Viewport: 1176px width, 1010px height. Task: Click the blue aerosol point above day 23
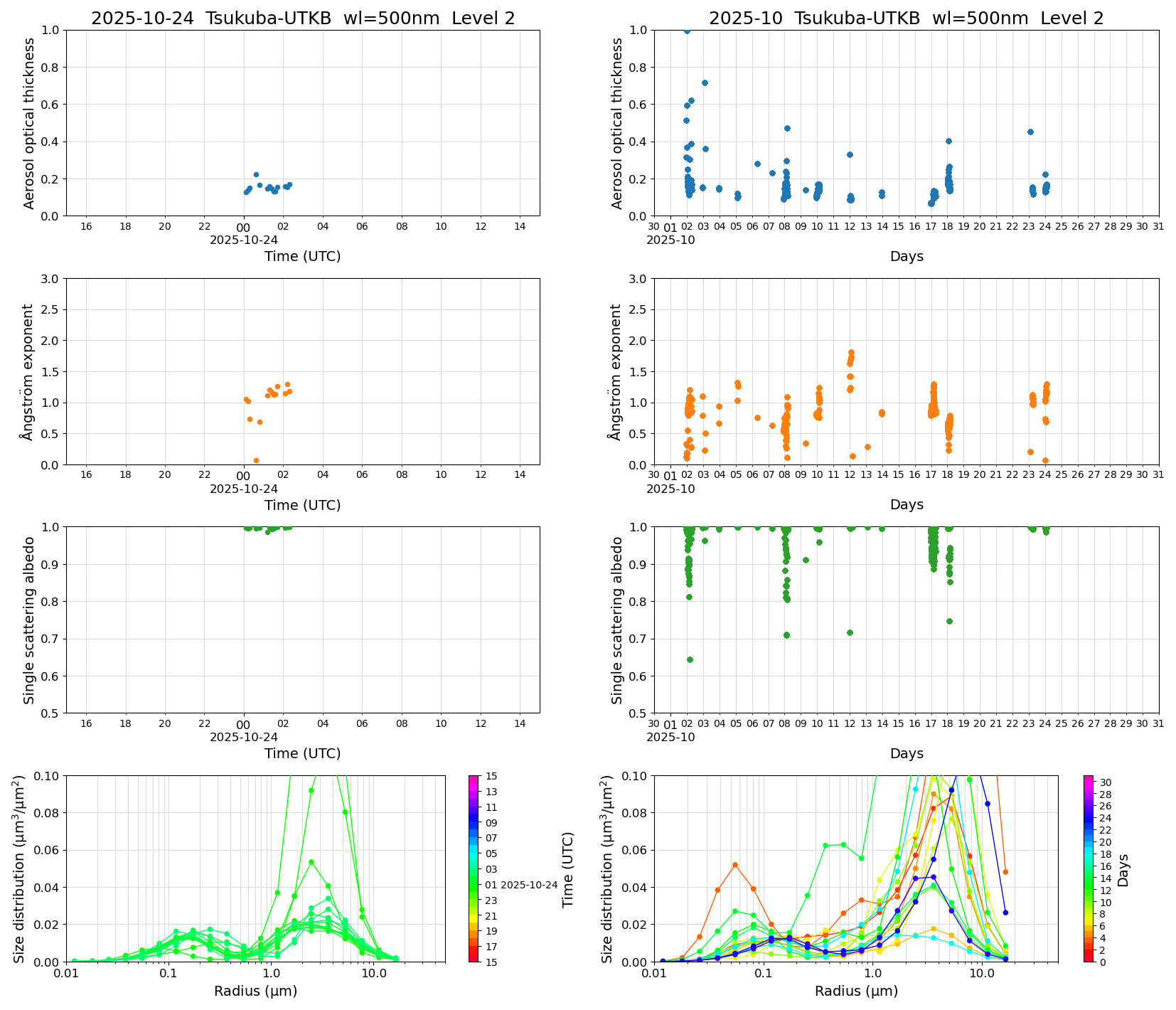tap(1030, 132)
